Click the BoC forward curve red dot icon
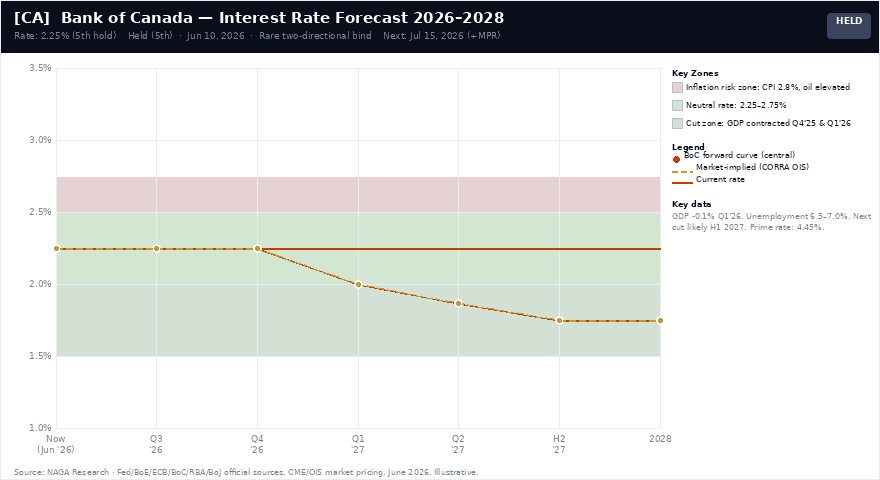 pos(676,159)
